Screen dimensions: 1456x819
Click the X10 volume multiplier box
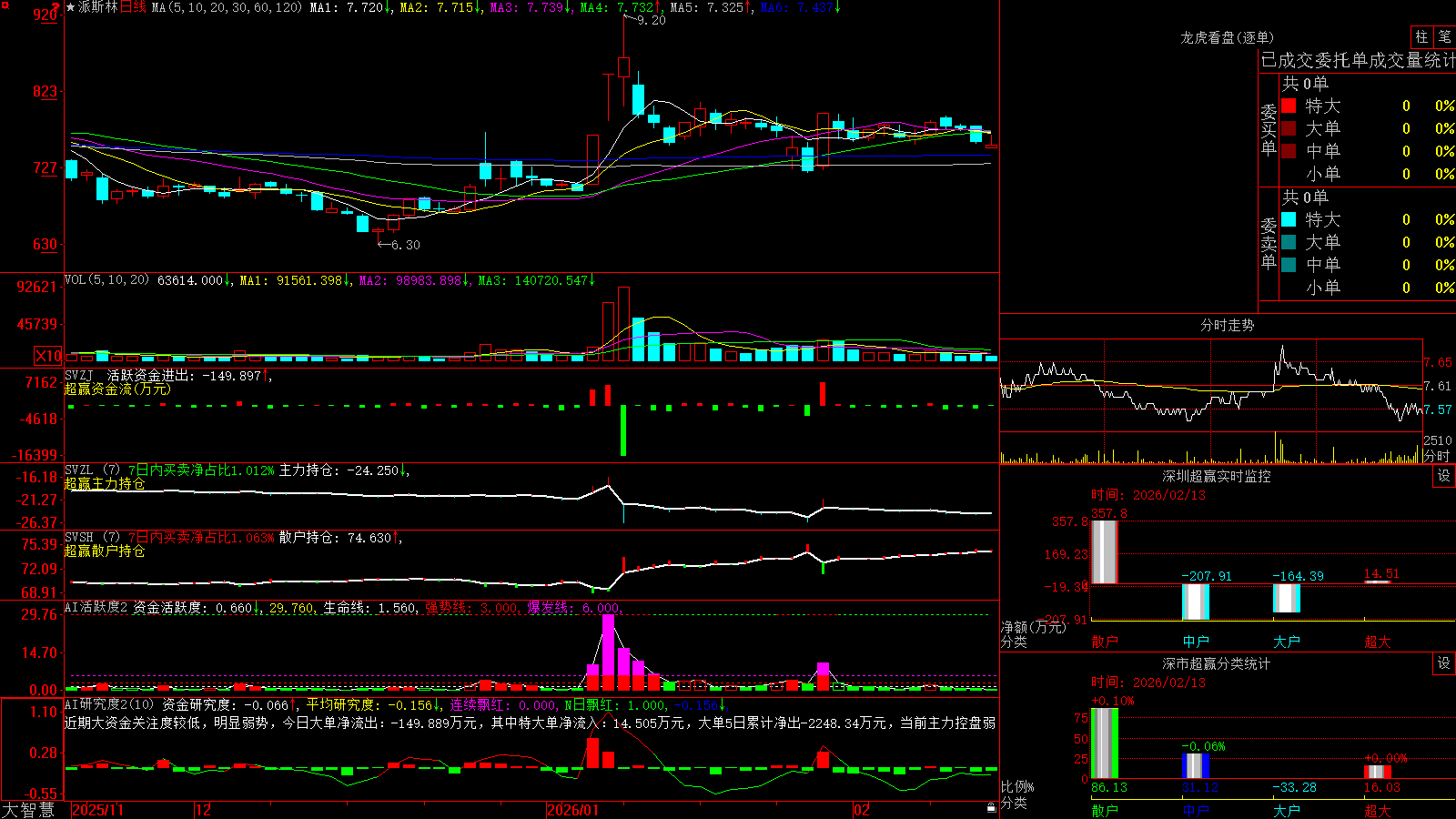[48, 356]
